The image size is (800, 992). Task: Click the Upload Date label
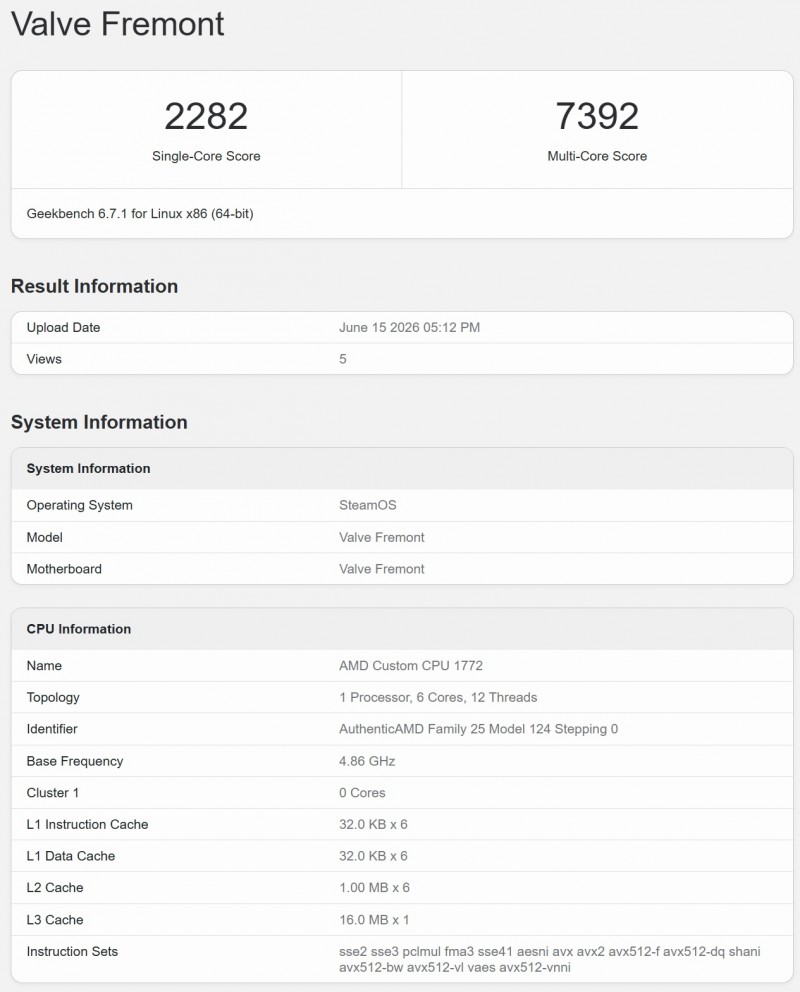63,328
